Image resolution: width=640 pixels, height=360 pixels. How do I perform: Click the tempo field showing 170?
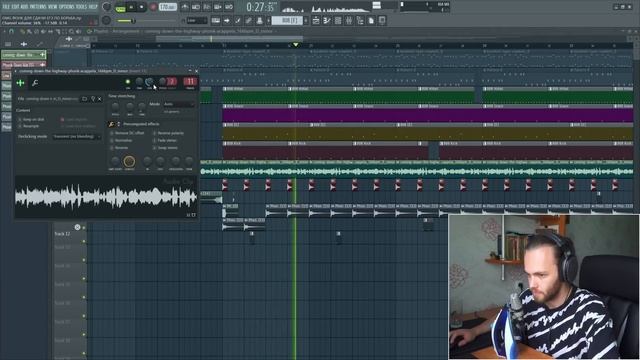pyautogui.click(x=167, y=7)
